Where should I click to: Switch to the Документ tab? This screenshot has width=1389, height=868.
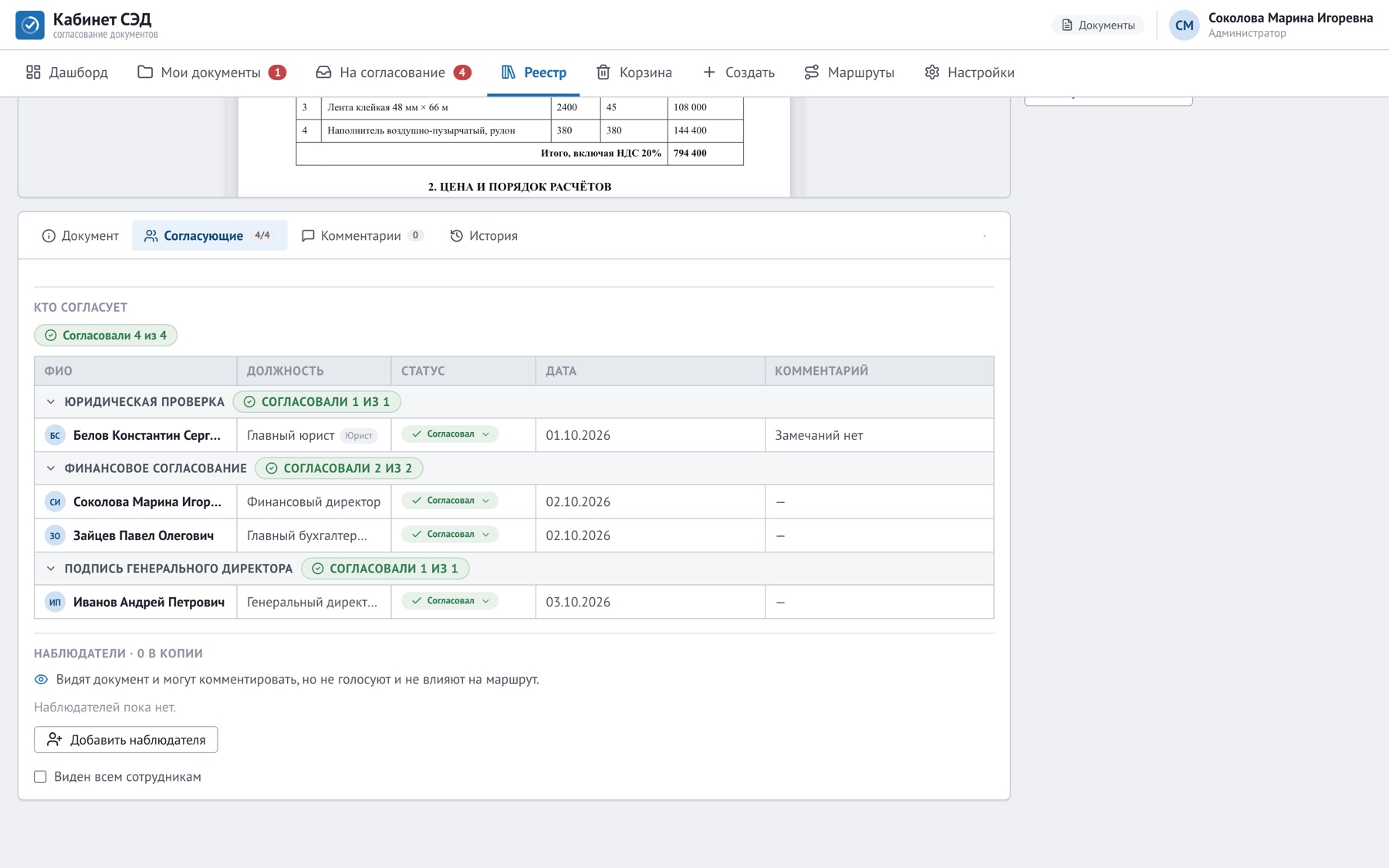coord(80,235)
